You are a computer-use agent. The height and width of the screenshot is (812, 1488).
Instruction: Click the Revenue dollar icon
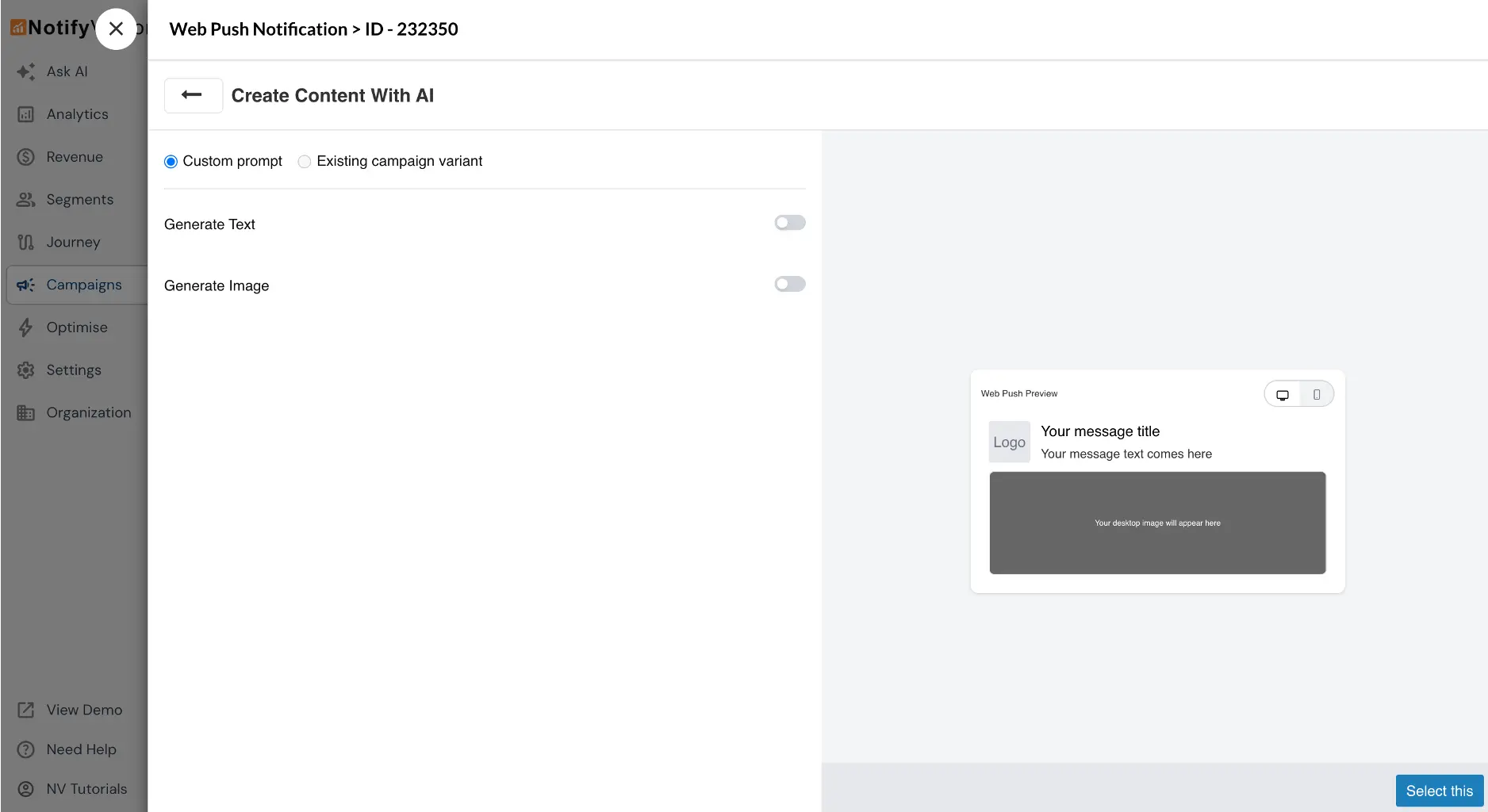point(25,157)
